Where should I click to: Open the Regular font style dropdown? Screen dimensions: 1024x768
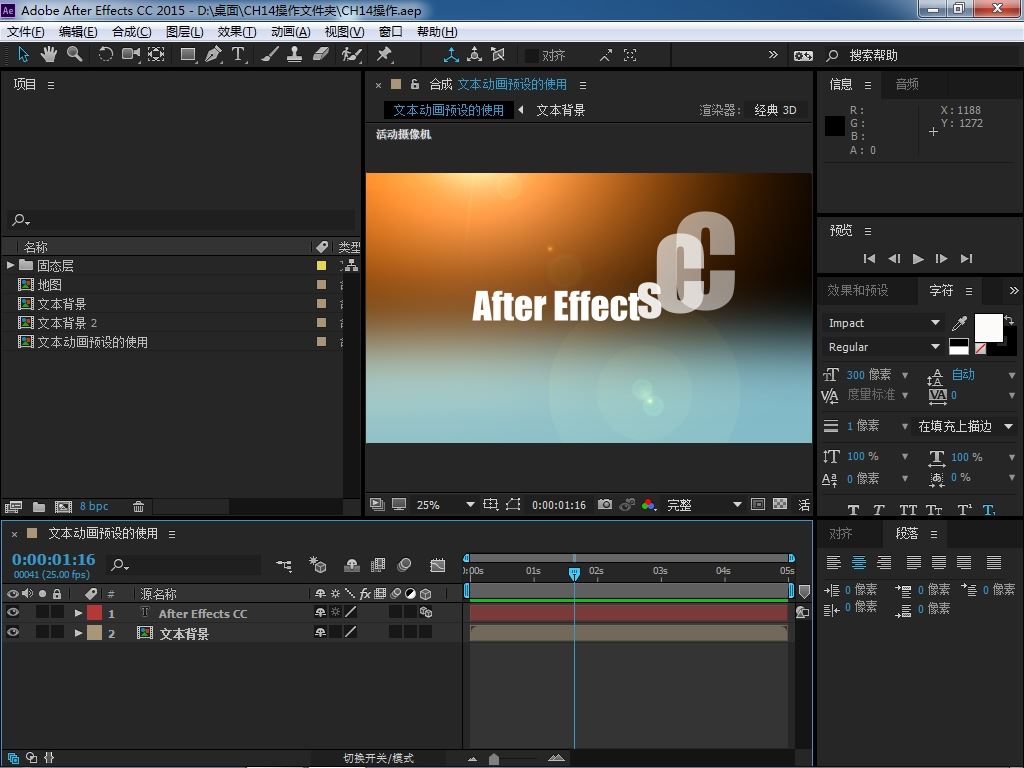(x=883, y=347)
